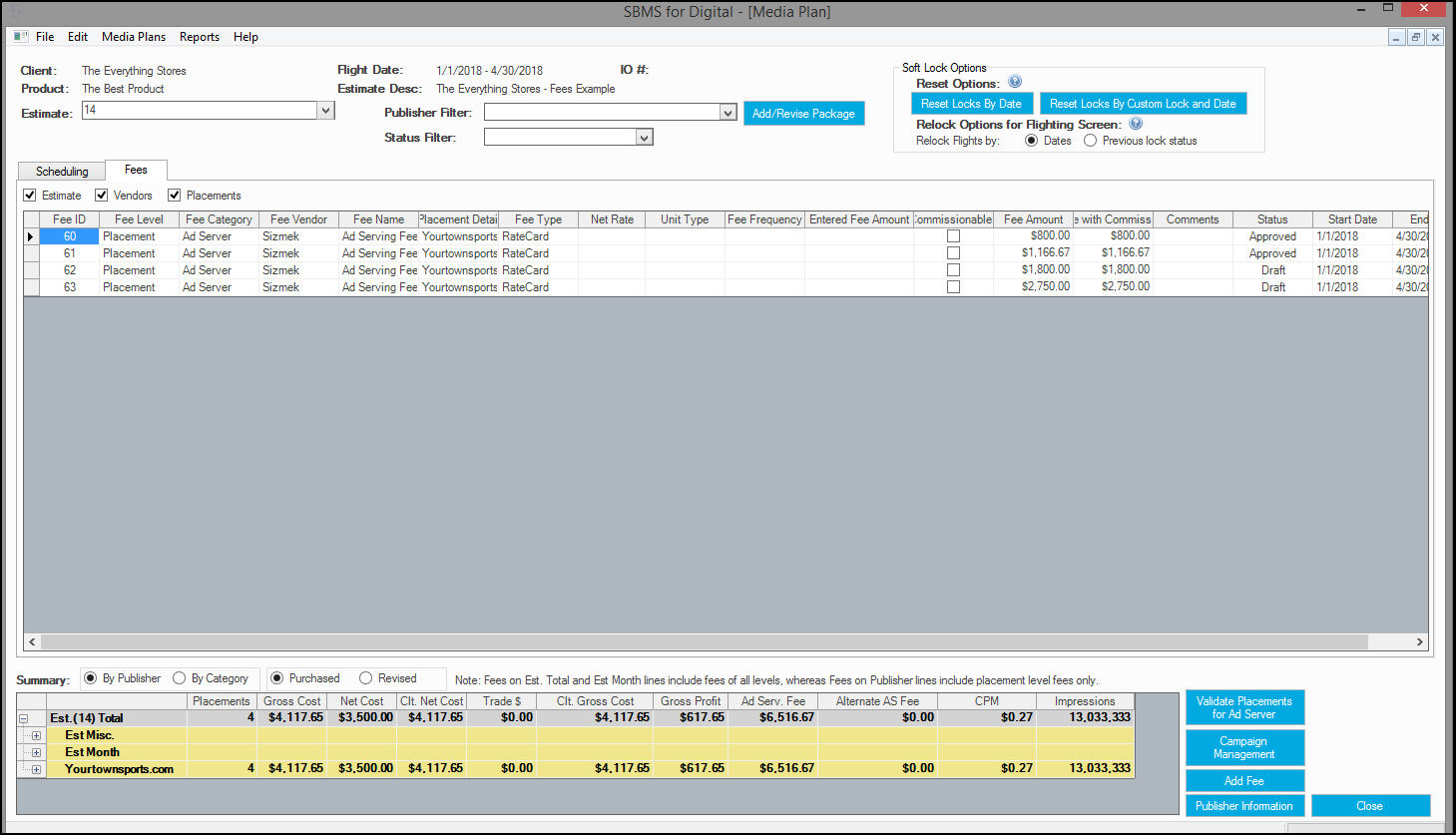Select the Previous lock status radio button
The height and width of the screenshot is (835, 1456).
point(1090,141)
